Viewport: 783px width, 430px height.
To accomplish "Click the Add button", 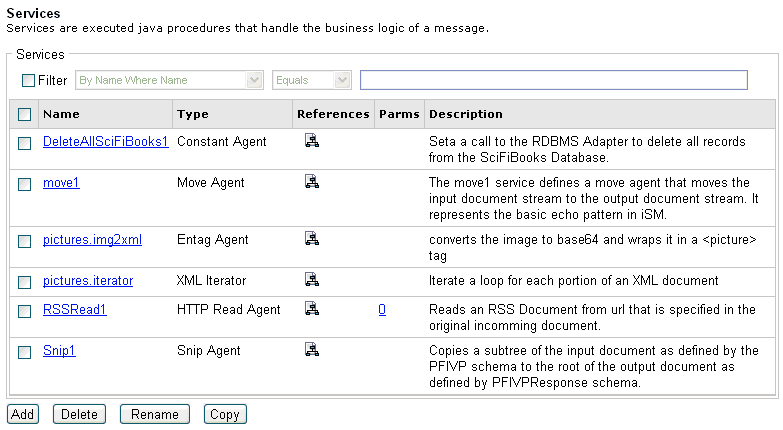I will coord(22,414).
